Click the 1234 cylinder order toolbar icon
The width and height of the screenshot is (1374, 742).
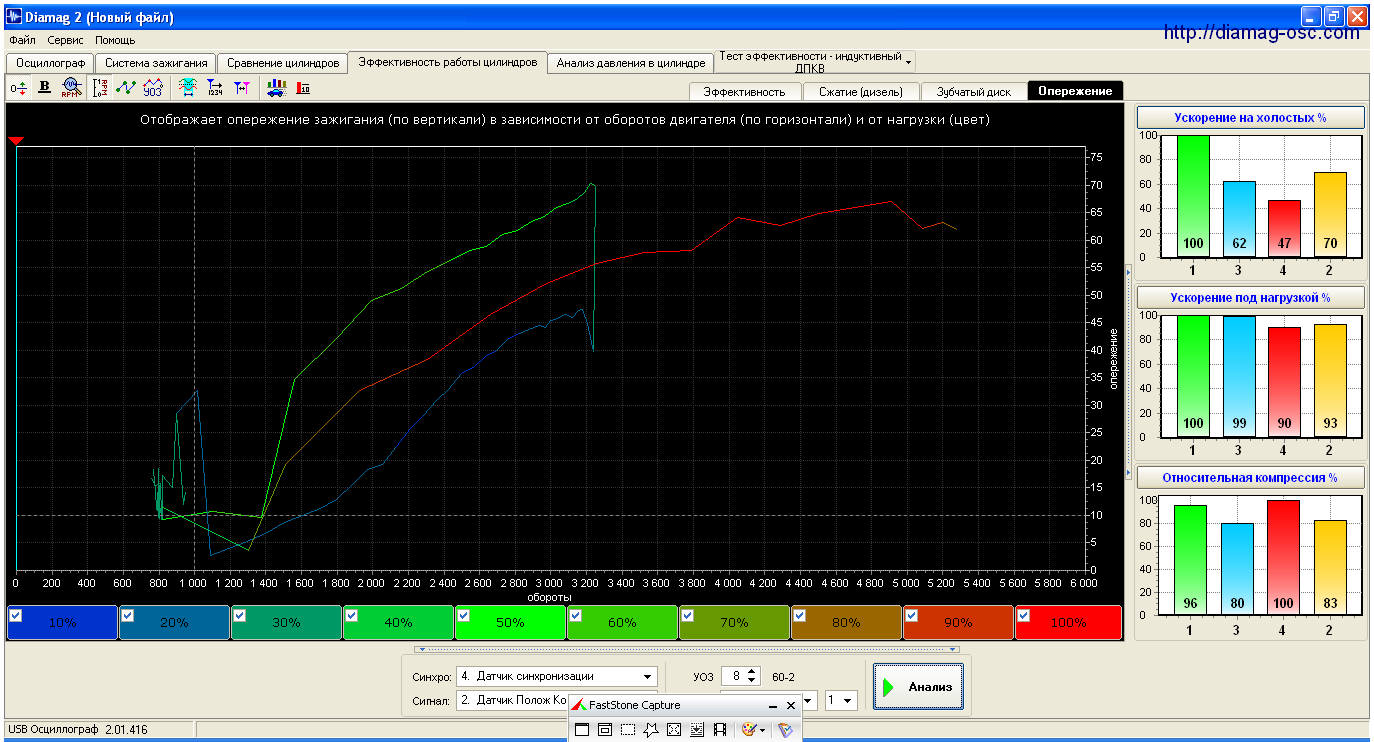[x=214, y=88]
